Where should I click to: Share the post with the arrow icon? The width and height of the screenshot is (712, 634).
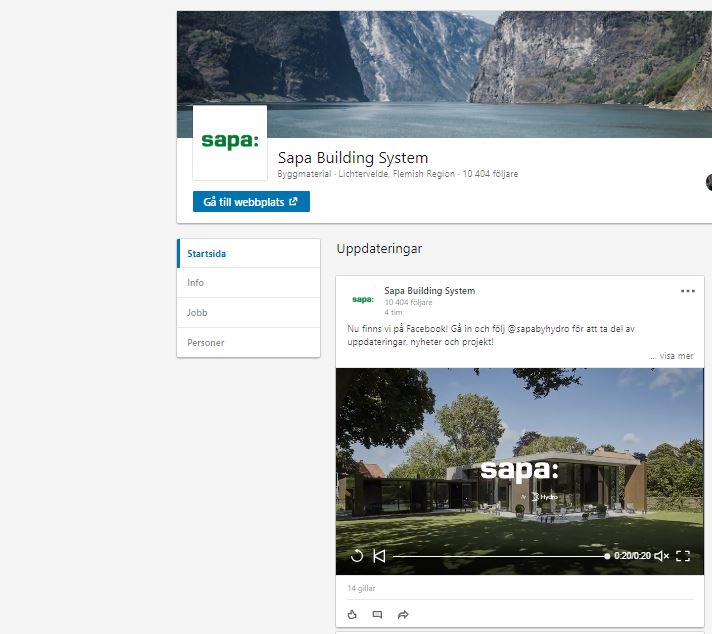click(x=403, y=614)
